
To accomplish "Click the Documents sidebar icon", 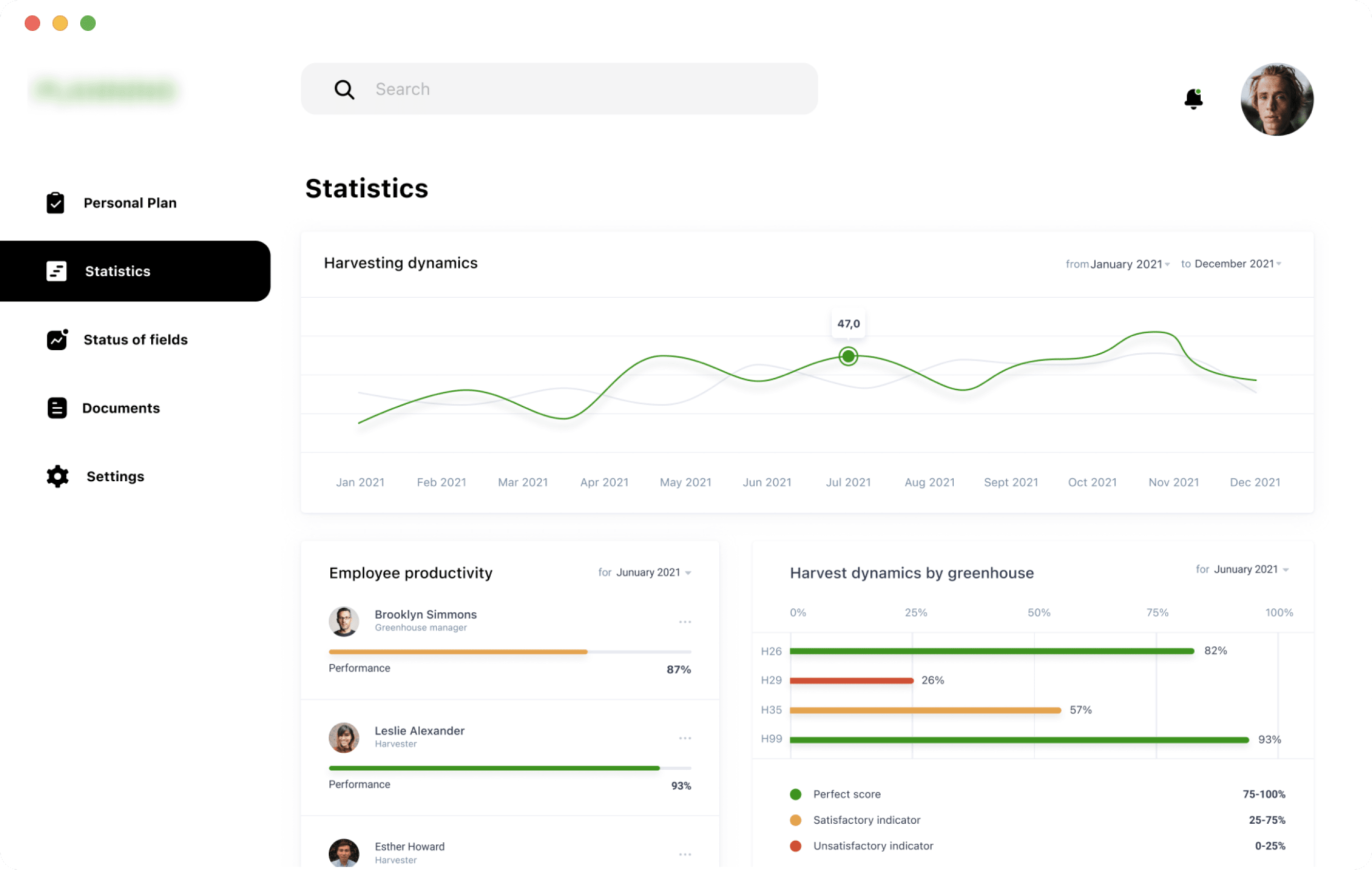I will pyautogui.click(x=57, y=408).
